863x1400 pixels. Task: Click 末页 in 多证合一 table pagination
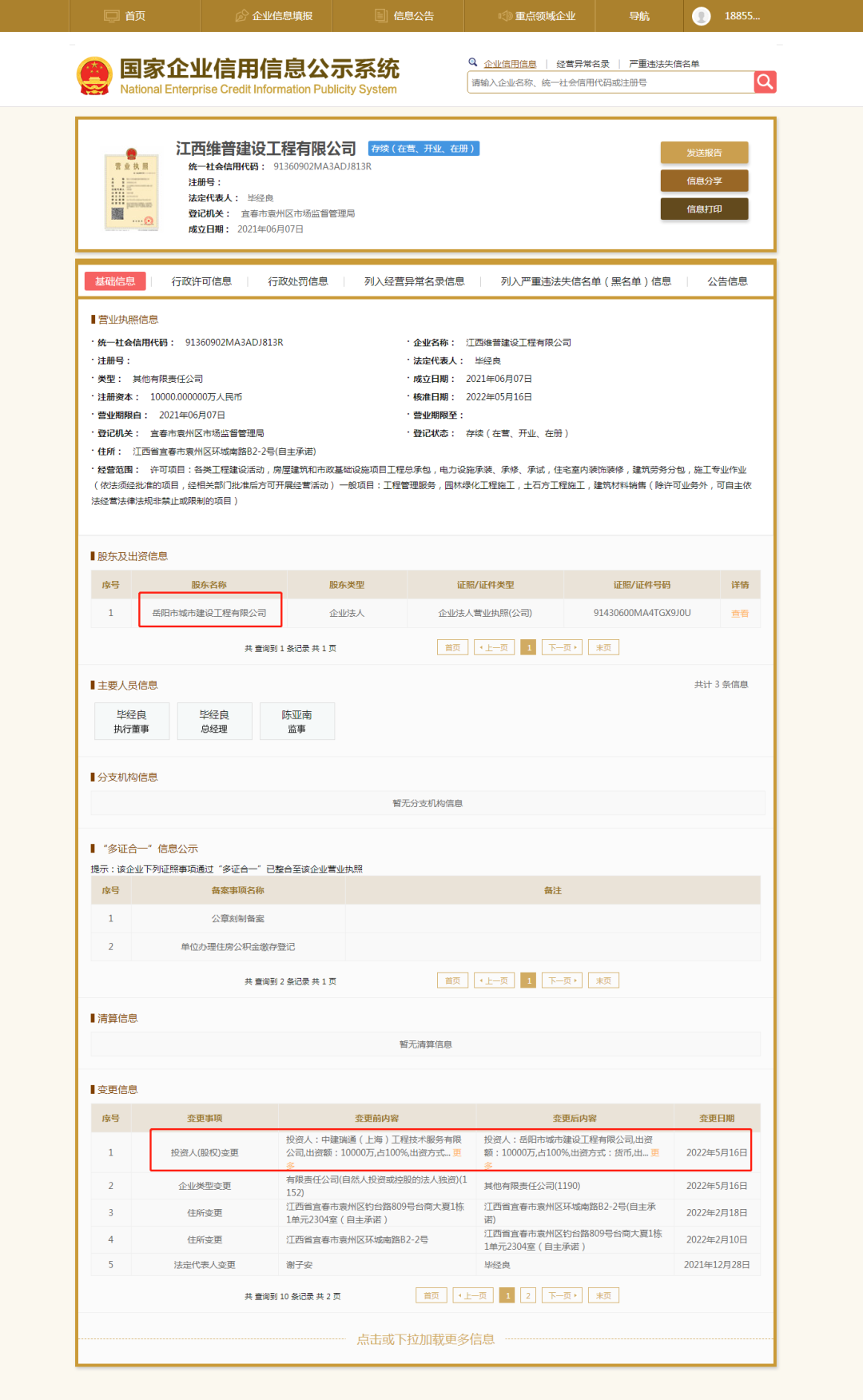pos(603,980)
